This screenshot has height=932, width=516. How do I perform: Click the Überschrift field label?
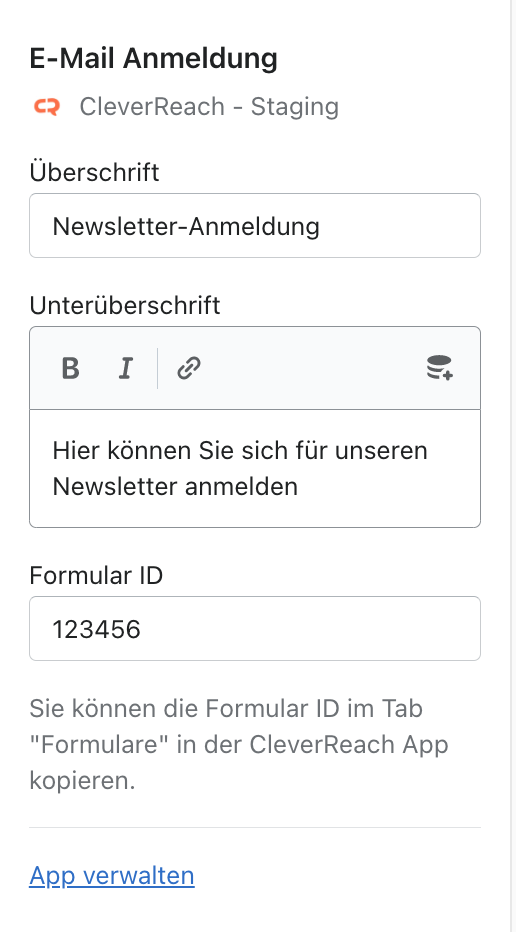pos(95,172)
